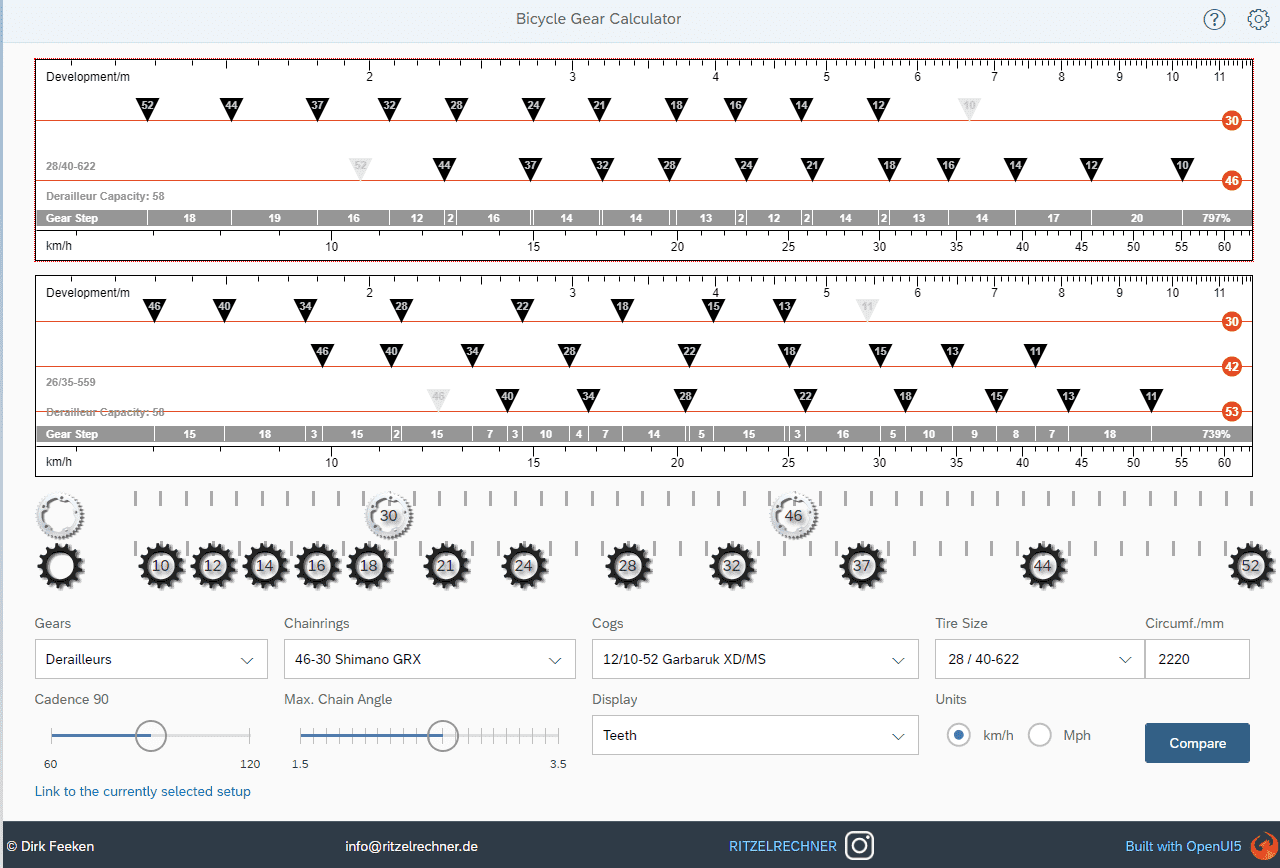Click the Circumference mm input field
The image size is (1280, 868).
[1196, 660]
